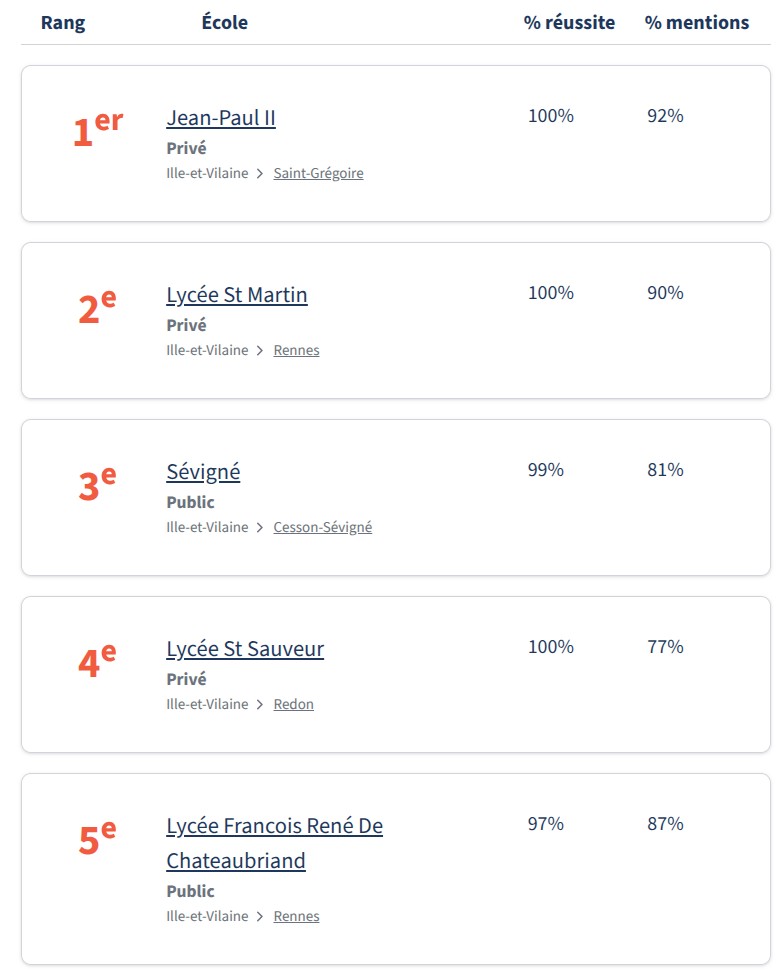The height and width of the screenshot is (975, 782).
Task: Click the chevron before Redon
Action: point(260,705)
